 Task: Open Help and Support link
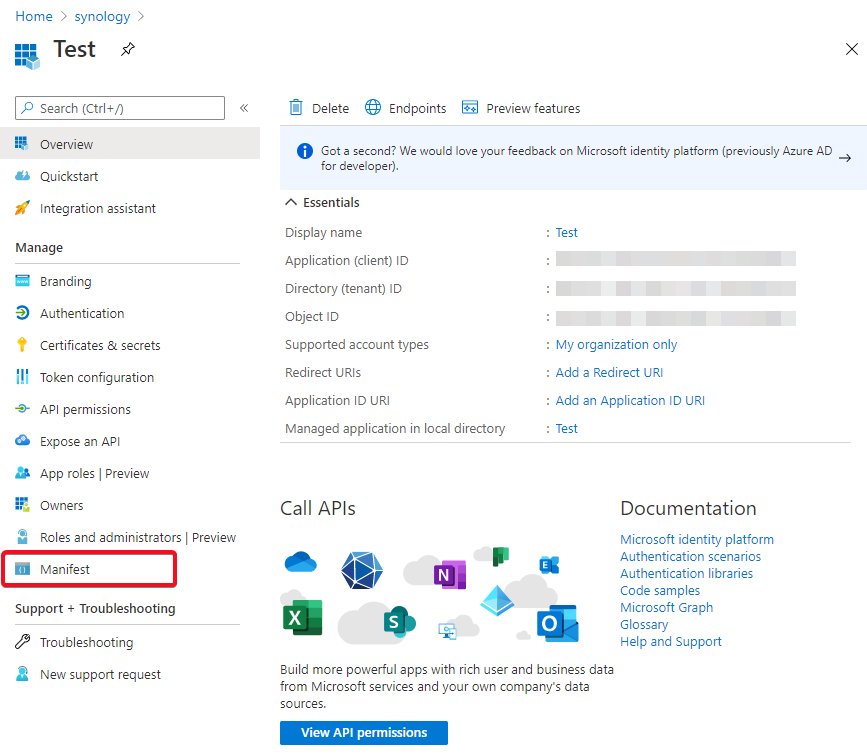[671, 642]
